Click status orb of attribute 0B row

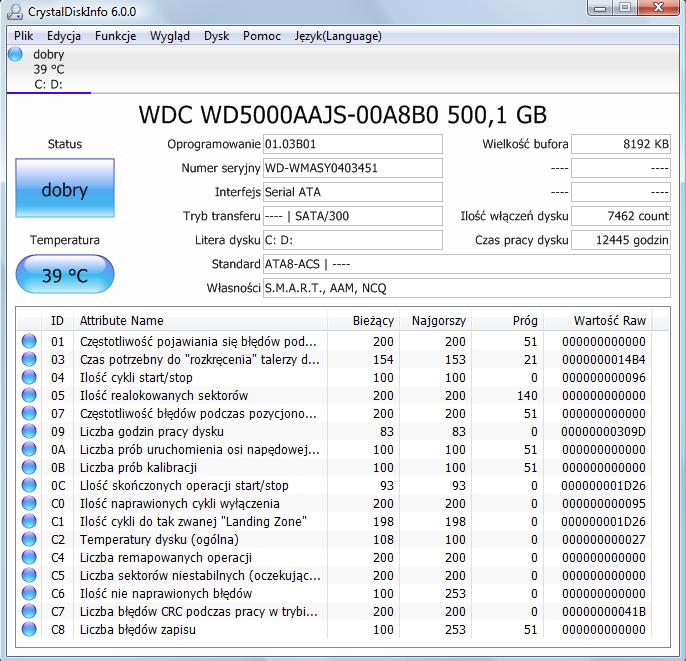(29, 467)
